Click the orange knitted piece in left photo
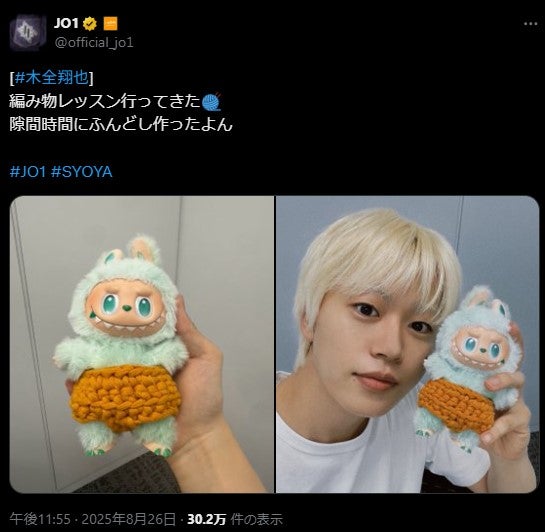The height and width of the screenshot is (532, 545). pyautogui.click(x=125, y=398)
